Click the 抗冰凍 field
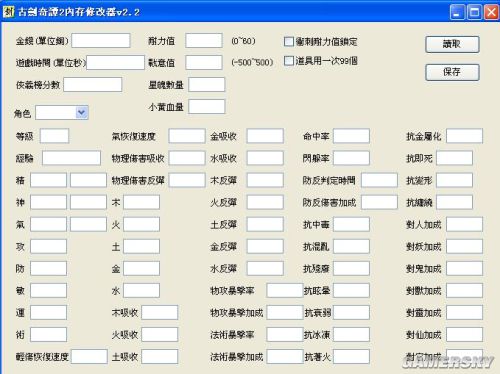 pyautogui.click(x=351, y=335)
